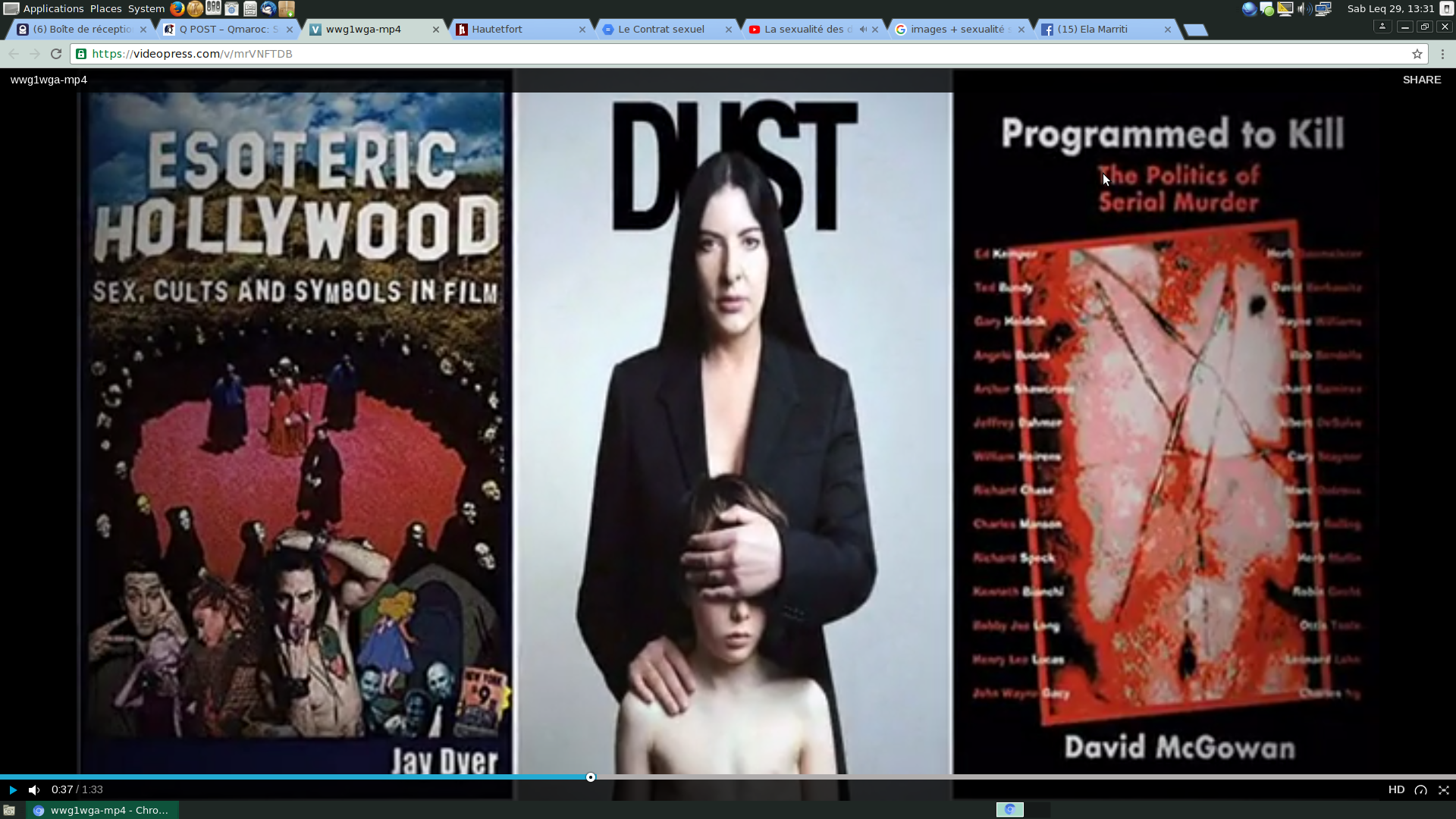Open the file cabinet launcher in the panel

tap(249, 8)
